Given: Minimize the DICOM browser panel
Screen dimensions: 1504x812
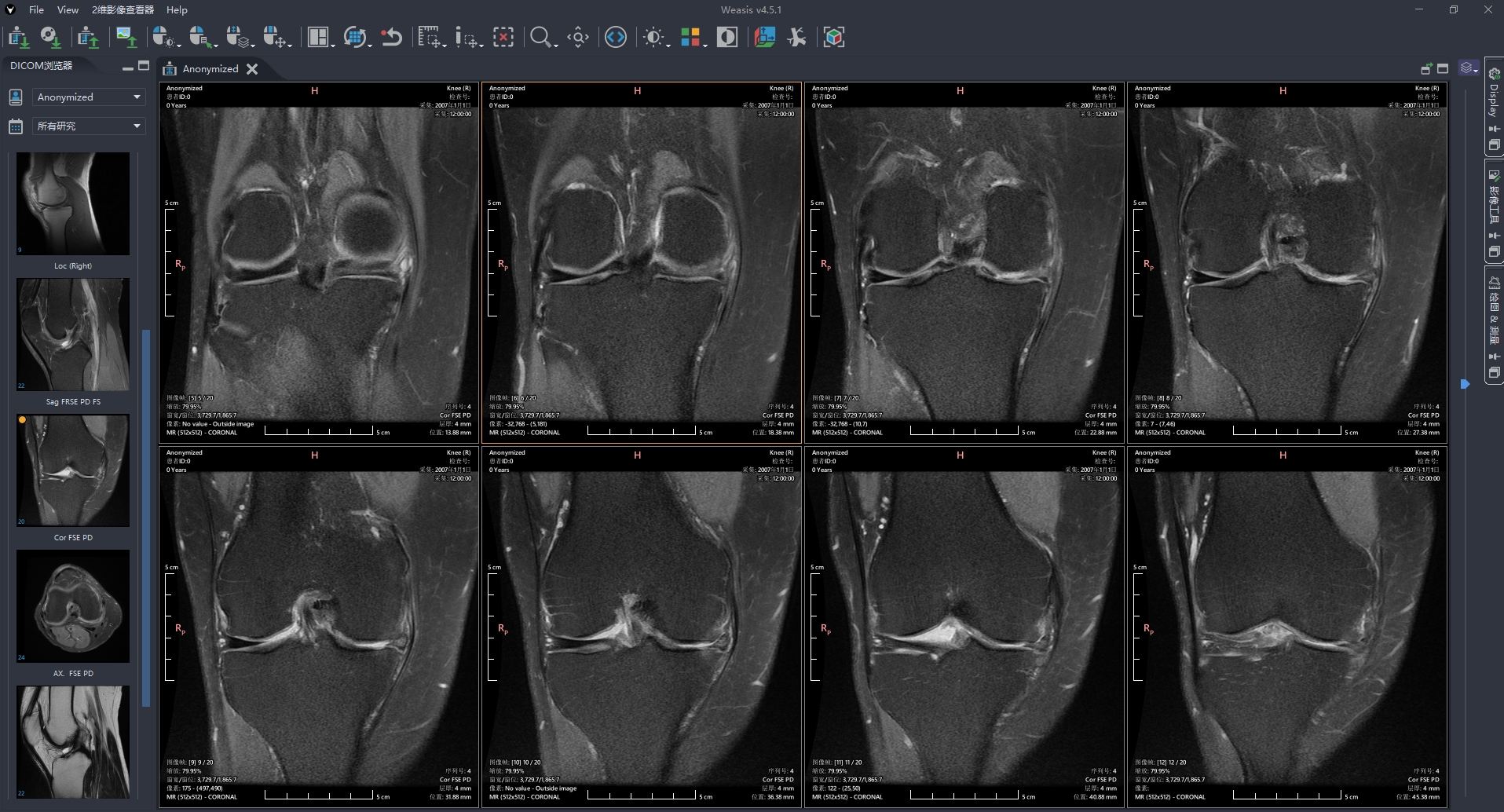Looking at the screenshot, I should (x=127, y=68).
